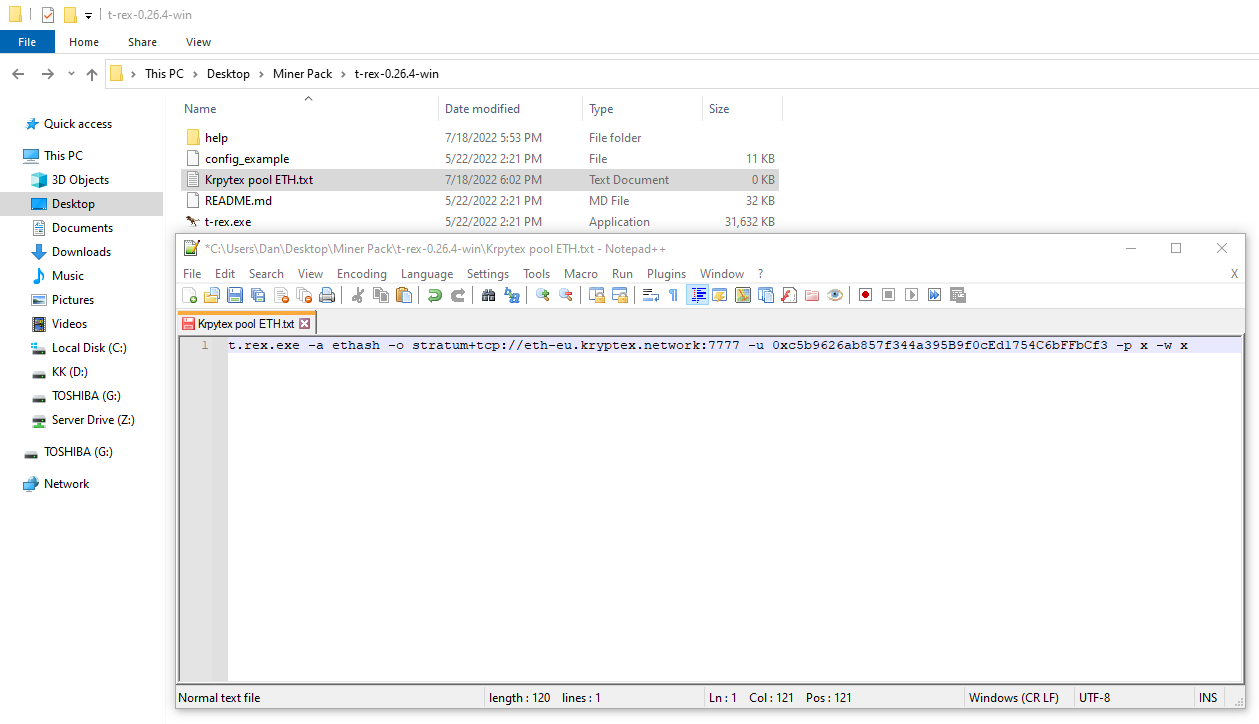Click the Redo arrow icon
The width and height of the screenshot is (1259, 724).
[457, 295]
